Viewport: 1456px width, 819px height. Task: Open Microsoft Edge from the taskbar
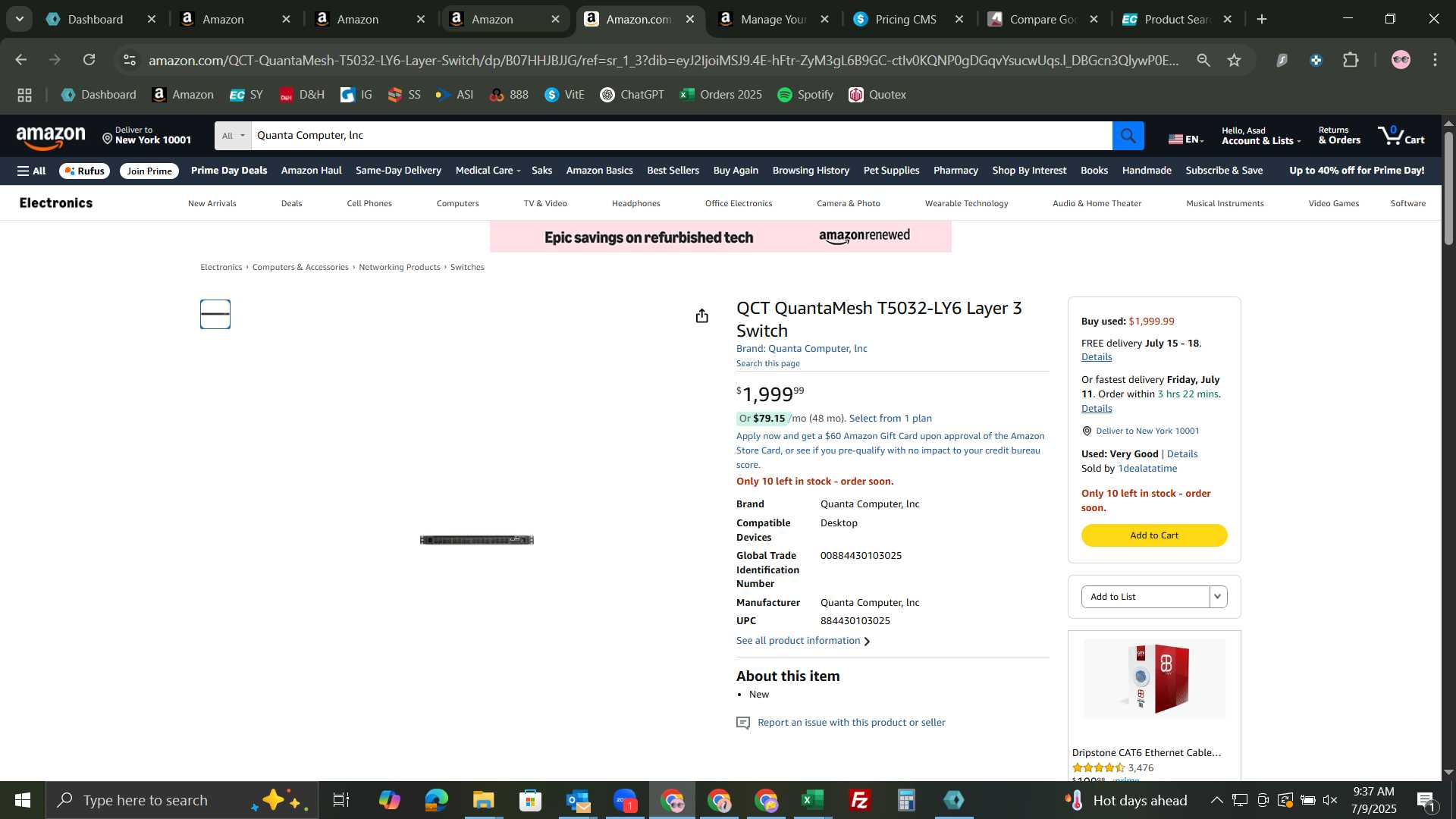coord(436,800)
